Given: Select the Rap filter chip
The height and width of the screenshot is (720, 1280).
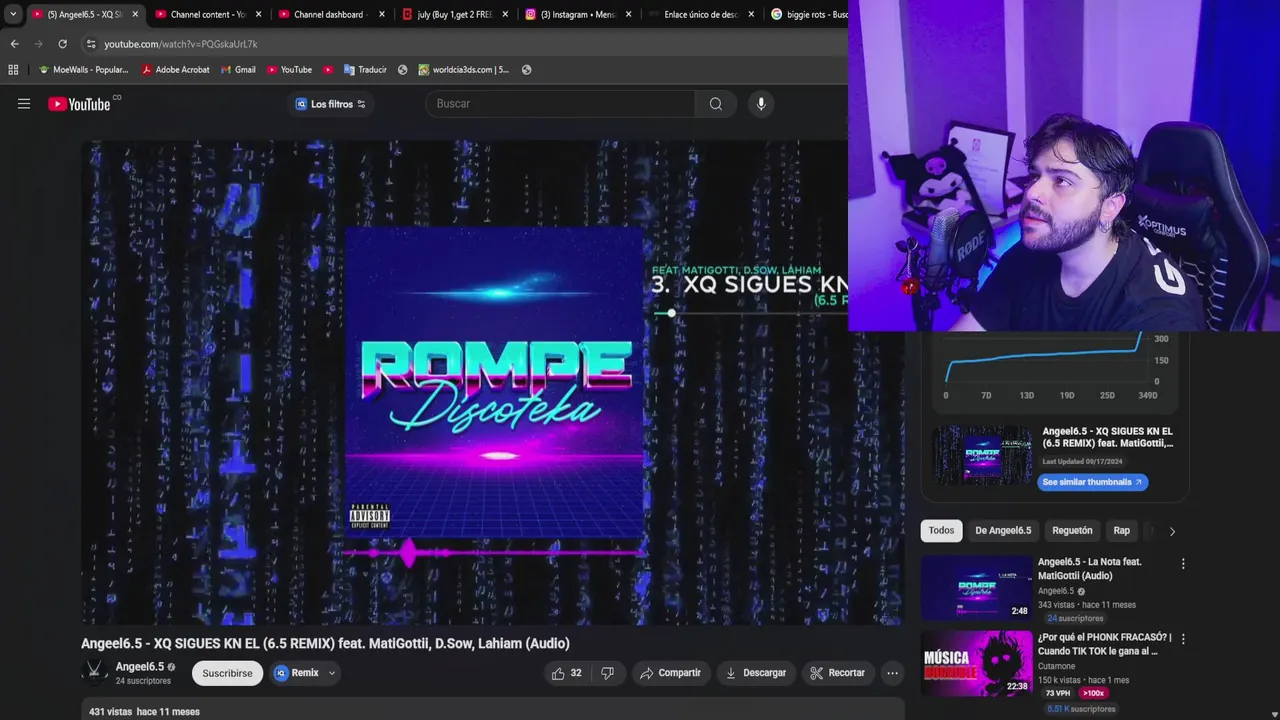Looking at the screenshot, I should pyautogui.click(x=1122, y=531).
